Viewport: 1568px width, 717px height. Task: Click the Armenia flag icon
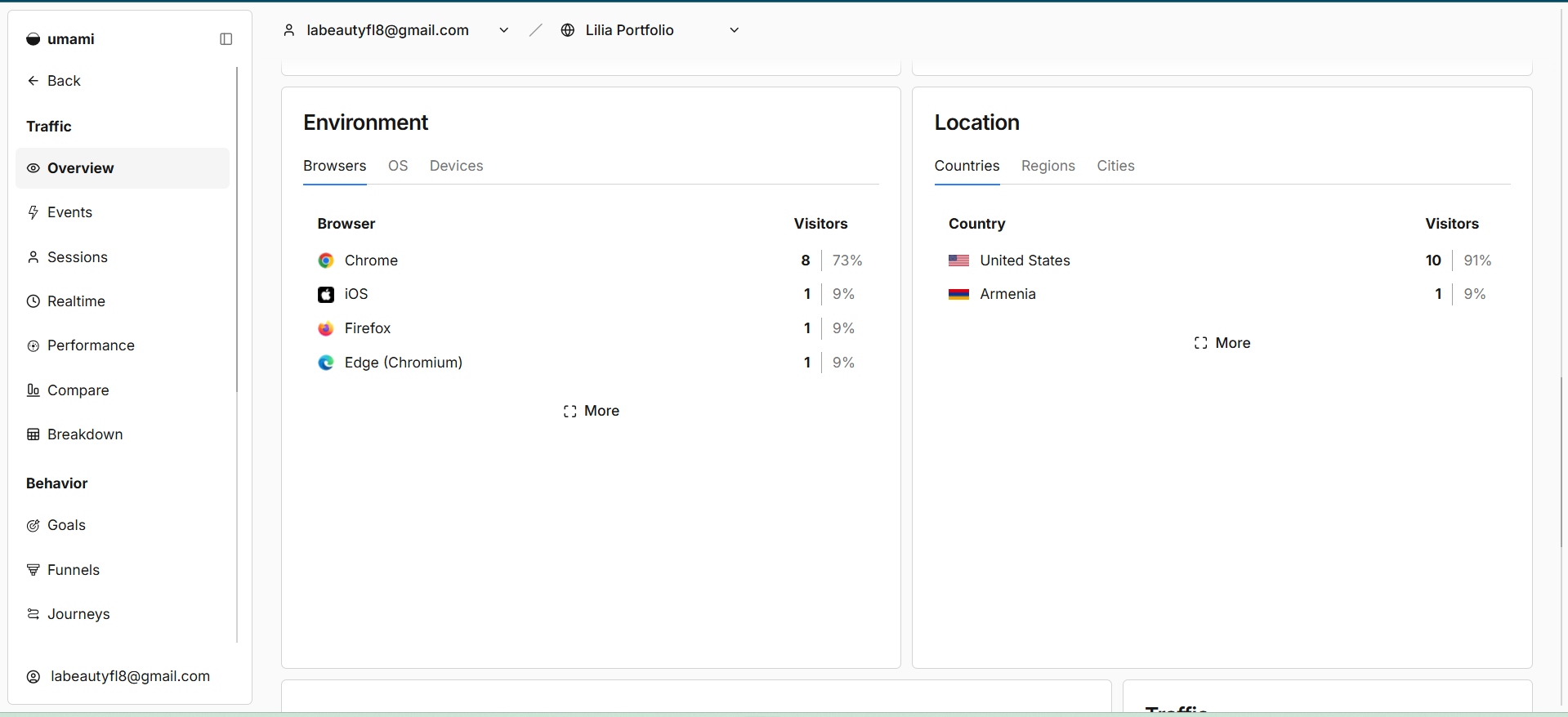(958, 294)
